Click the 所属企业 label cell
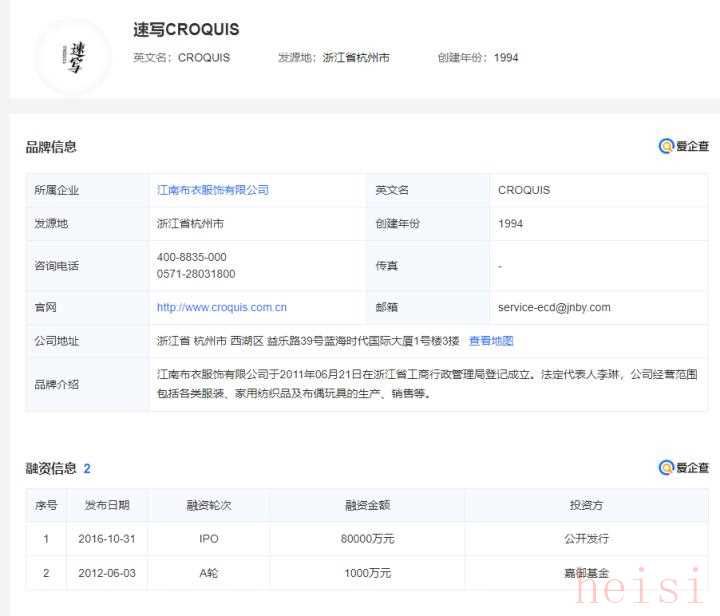Image resolution: width=720 pixels, height=616 pixels. tap(88, 190)
